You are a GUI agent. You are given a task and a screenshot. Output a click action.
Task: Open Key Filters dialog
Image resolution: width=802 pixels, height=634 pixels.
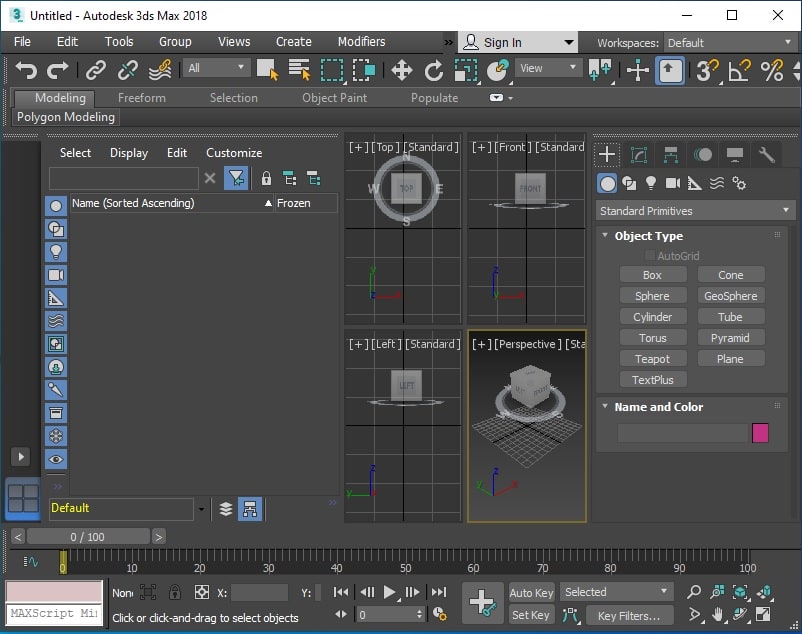point(629,616)
